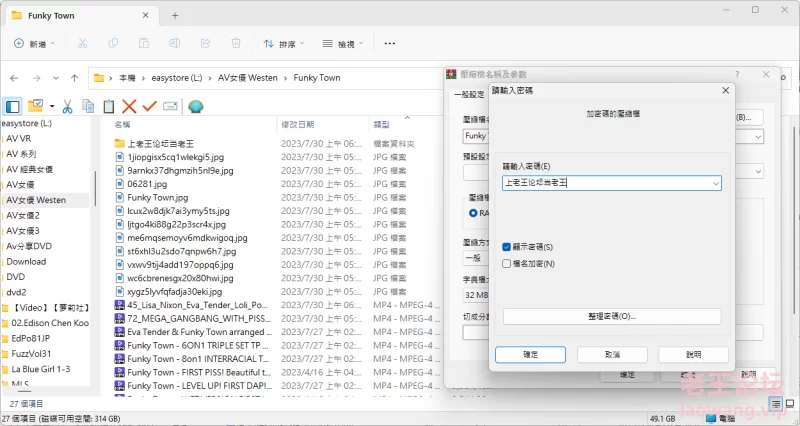Click the 整理密碼(O)... button
This screenshot has height=426, width=800.
point(612,316)
